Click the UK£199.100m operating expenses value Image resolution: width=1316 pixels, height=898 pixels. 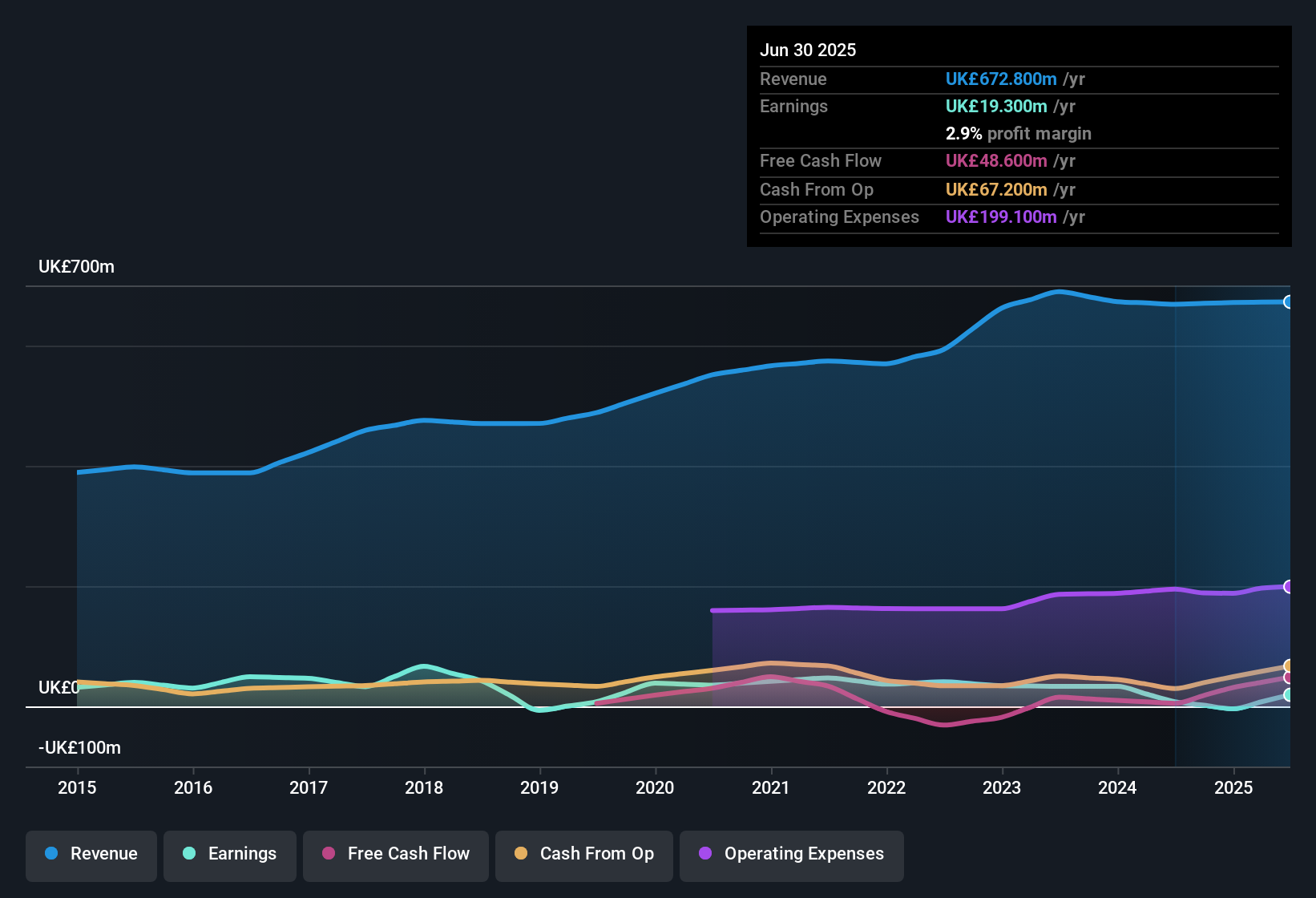click(x=1000, y=217)
